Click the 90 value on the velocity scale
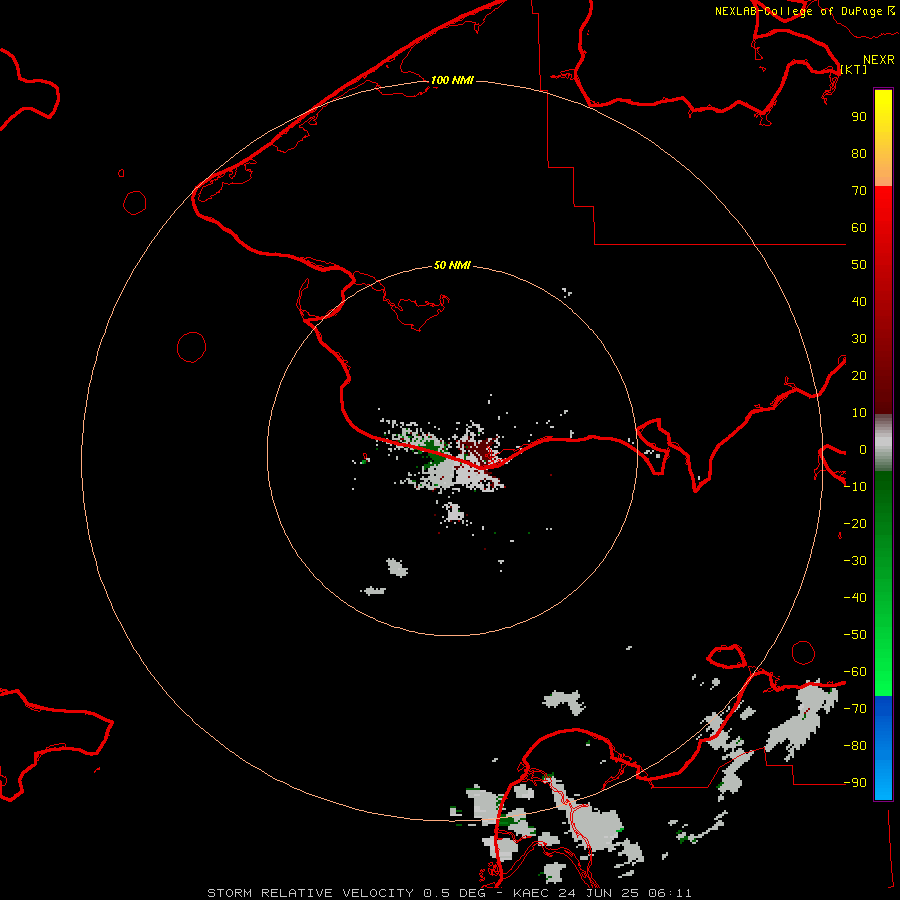This screenshot has width=900, height=900. (859, 117)
